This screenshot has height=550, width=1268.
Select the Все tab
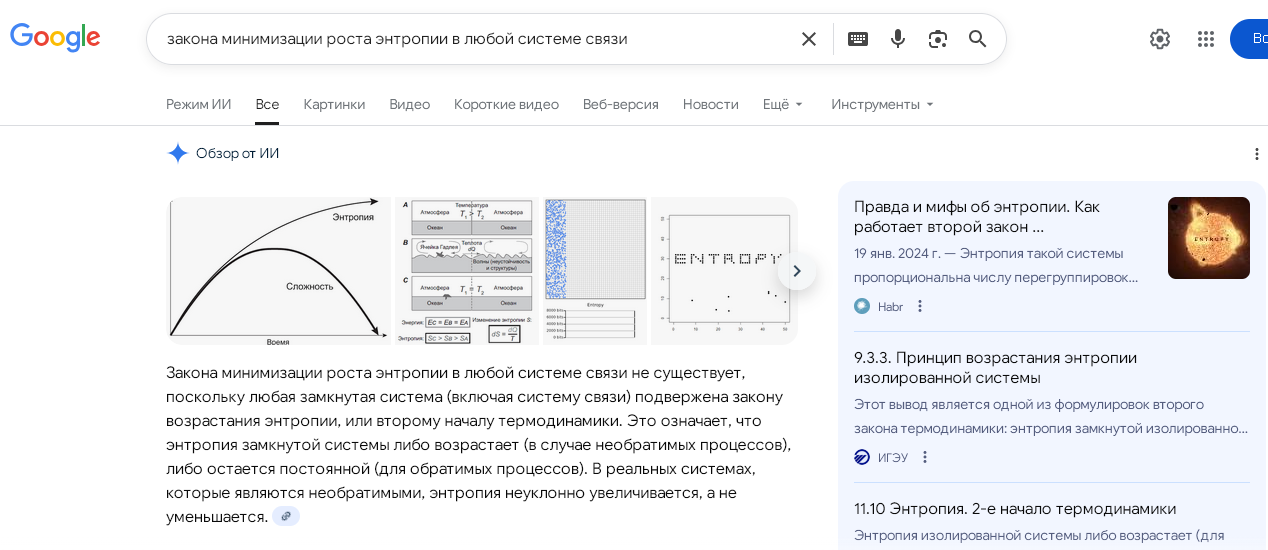tap(267, 104)
